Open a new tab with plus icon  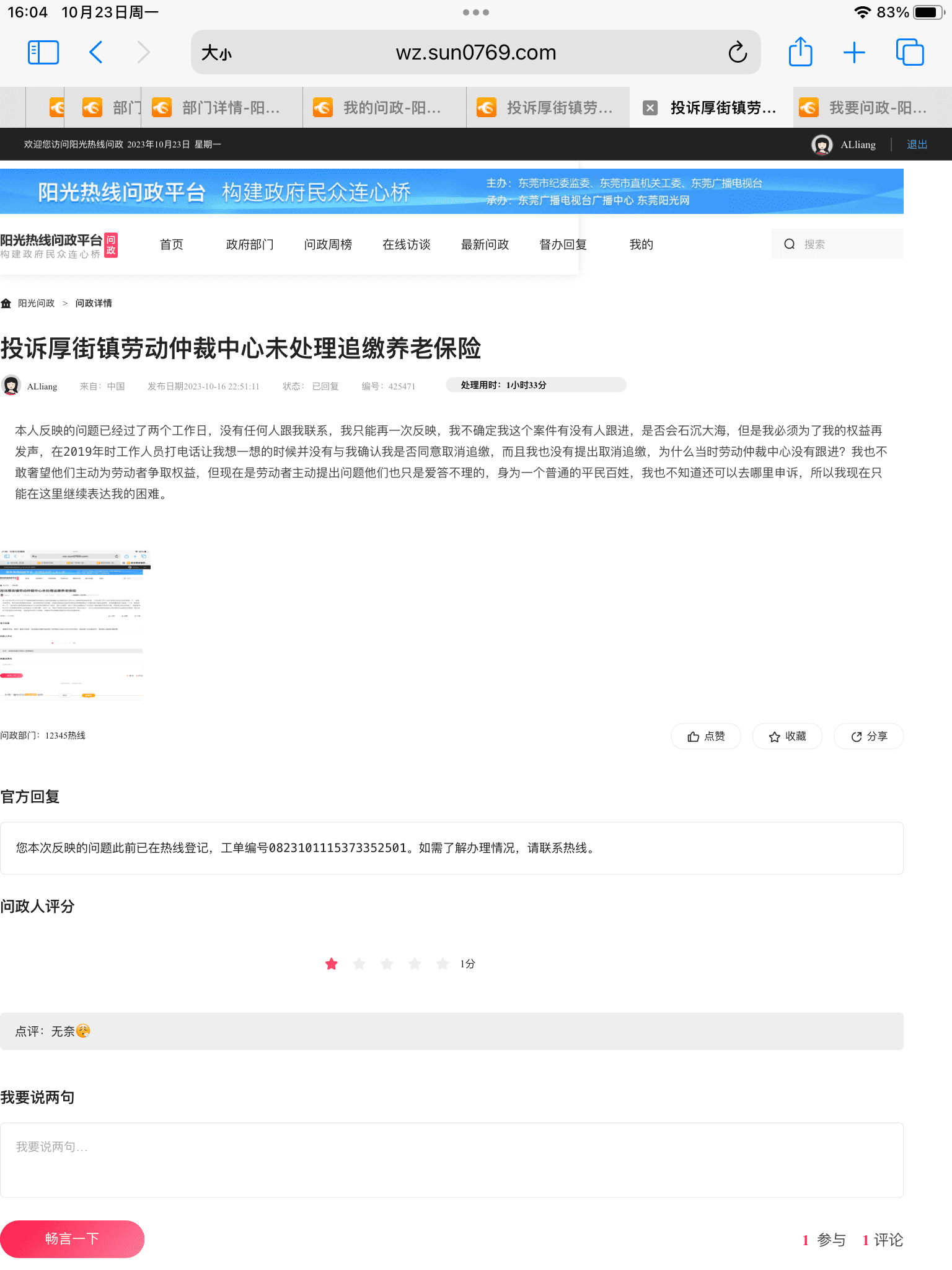(854, 53)
